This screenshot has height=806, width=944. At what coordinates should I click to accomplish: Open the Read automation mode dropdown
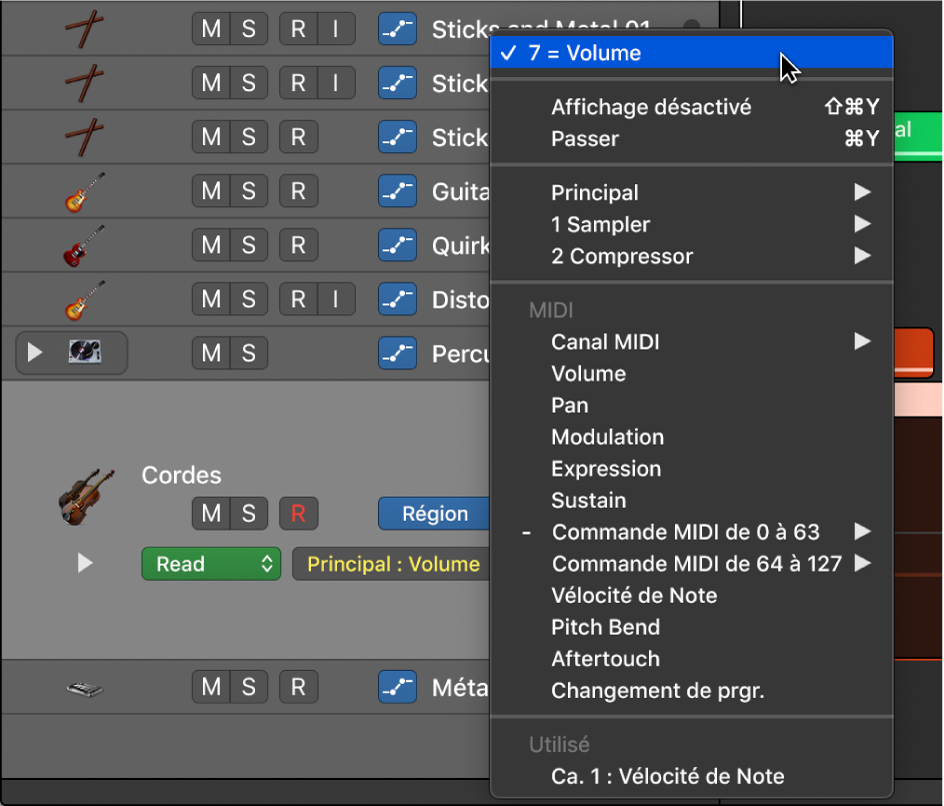click(x=211, y=564)
